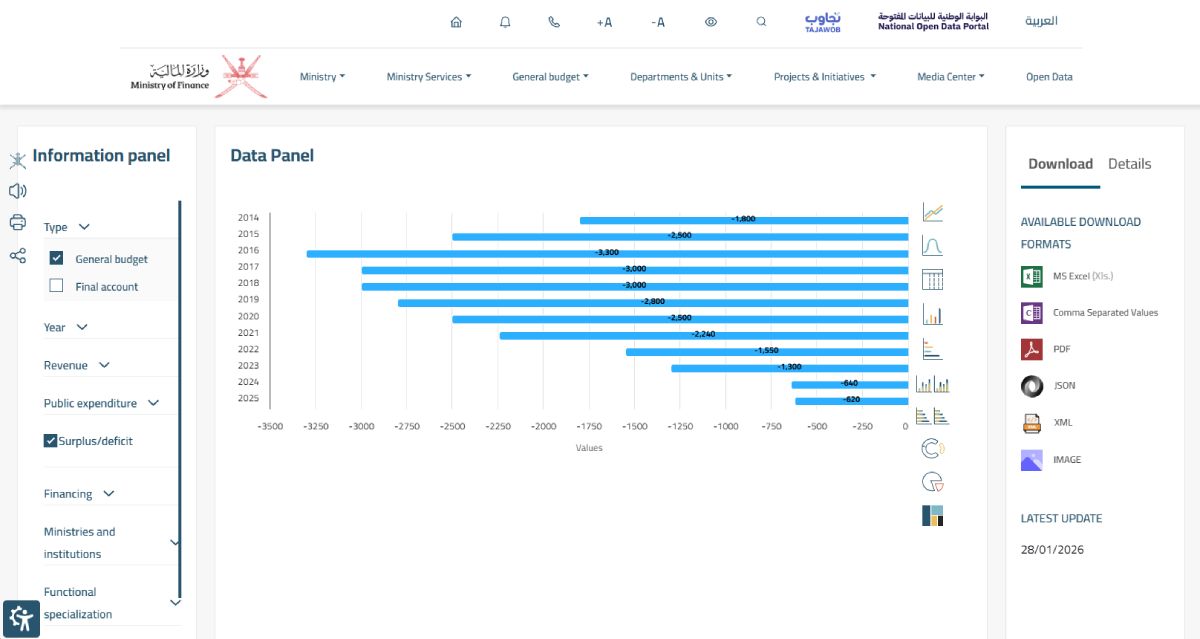Image resolution: width=1200 pixels, height=639 pixels.
Task: Click the phone contact icon
Action: tap(554, 21)
